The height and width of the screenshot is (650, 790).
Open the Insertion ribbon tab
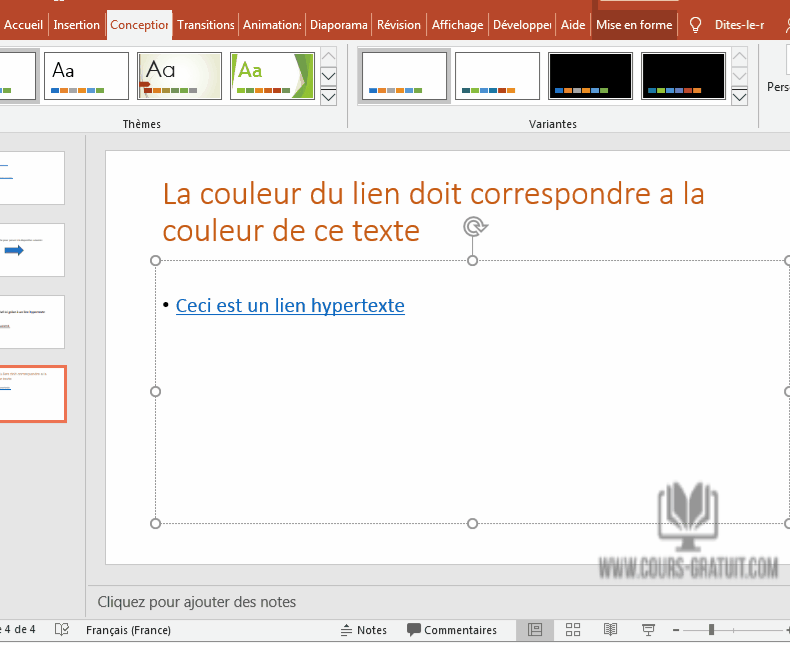point(77,25)
